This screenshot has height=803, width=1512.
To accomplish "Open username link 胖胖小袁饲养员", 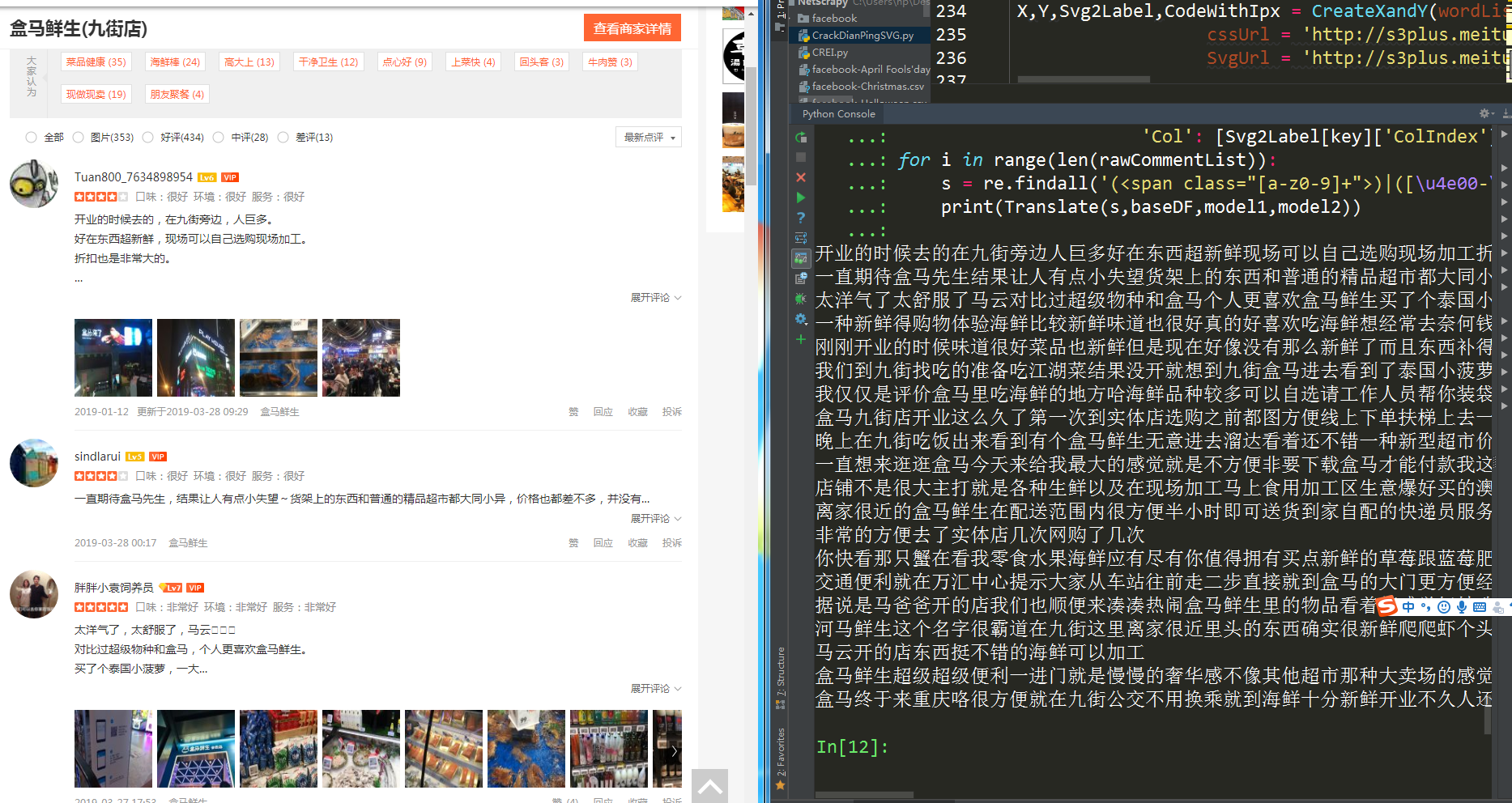I will (113, 588).
